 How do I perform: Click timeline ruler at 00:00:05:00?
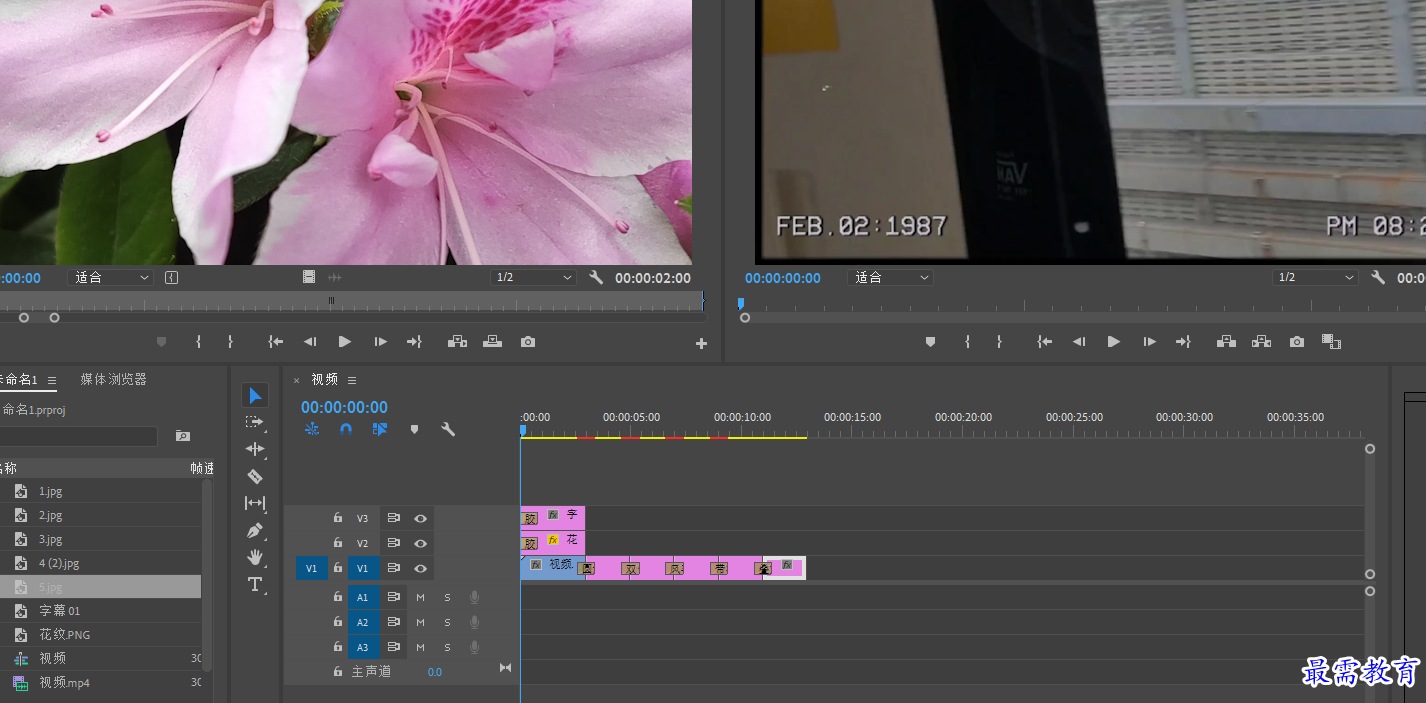[631, 417]
